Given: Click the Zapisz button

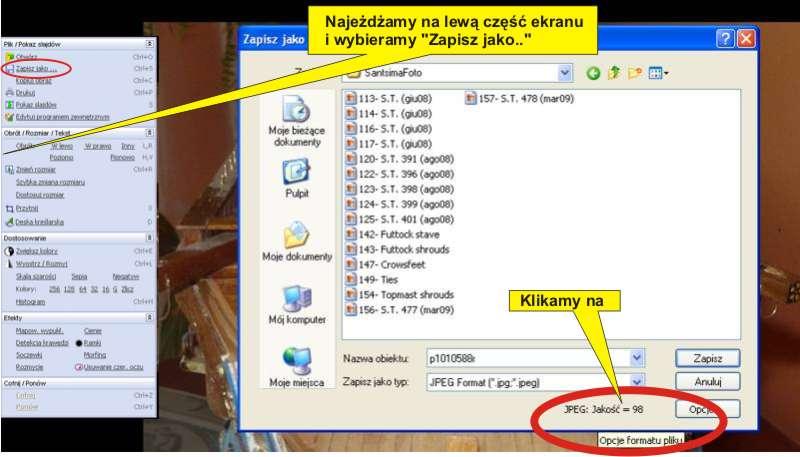Looking at the screenshot, I should pyautogui.click(x=707, y=357).
